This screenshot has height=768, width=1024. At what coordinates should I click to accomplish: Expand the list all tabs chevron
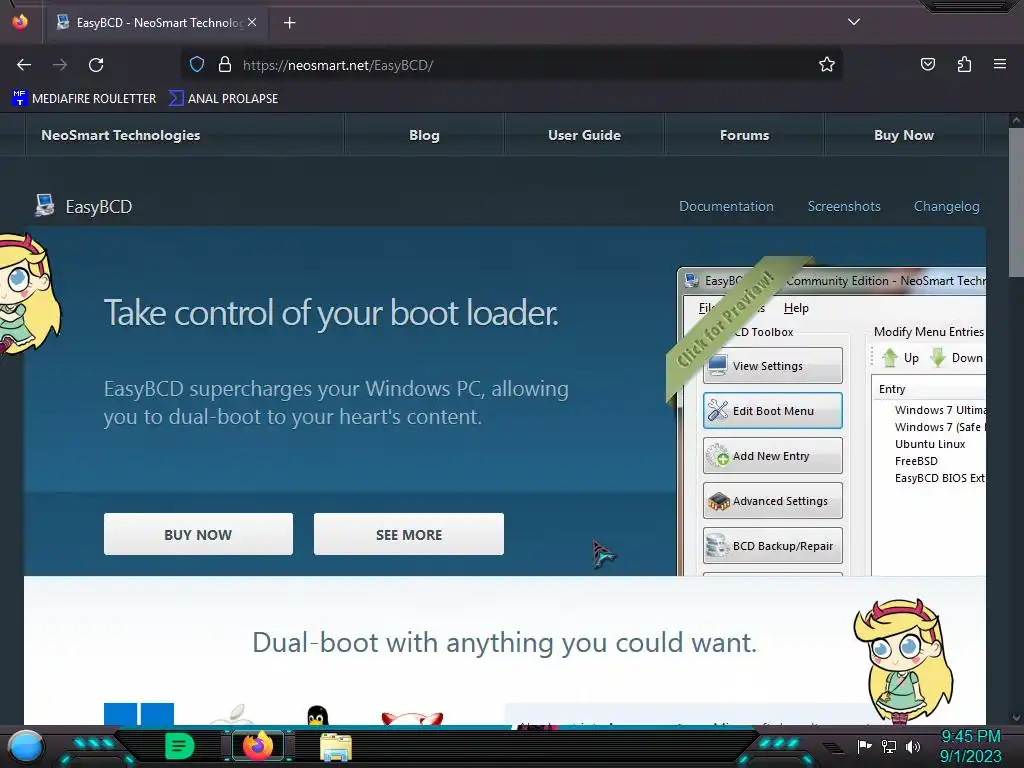[x=854, y=22]
